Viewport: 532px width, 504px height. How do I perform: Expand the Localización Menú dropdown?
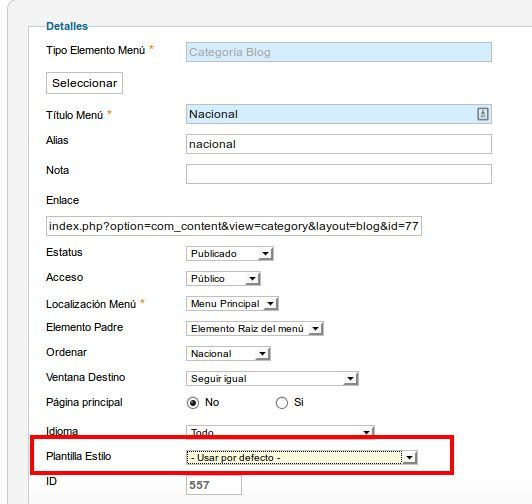(x=232, y=303)
